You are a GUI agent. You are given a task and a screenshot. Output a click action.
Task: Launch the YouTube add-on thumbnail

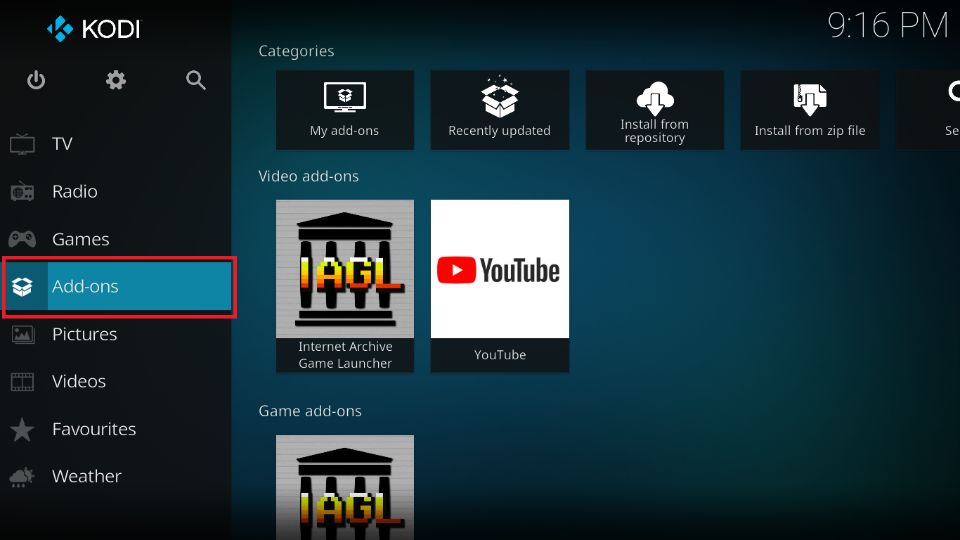(x=500, y=269)
